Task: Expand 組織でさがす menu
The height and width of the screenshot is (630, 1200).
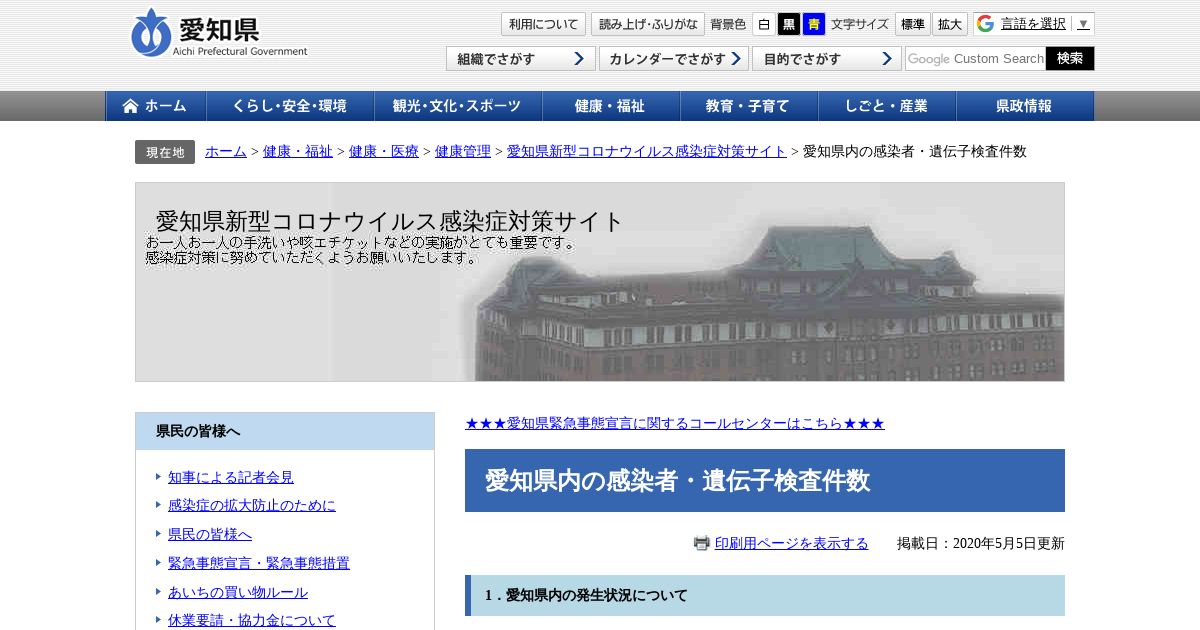Action: (521, 59)
